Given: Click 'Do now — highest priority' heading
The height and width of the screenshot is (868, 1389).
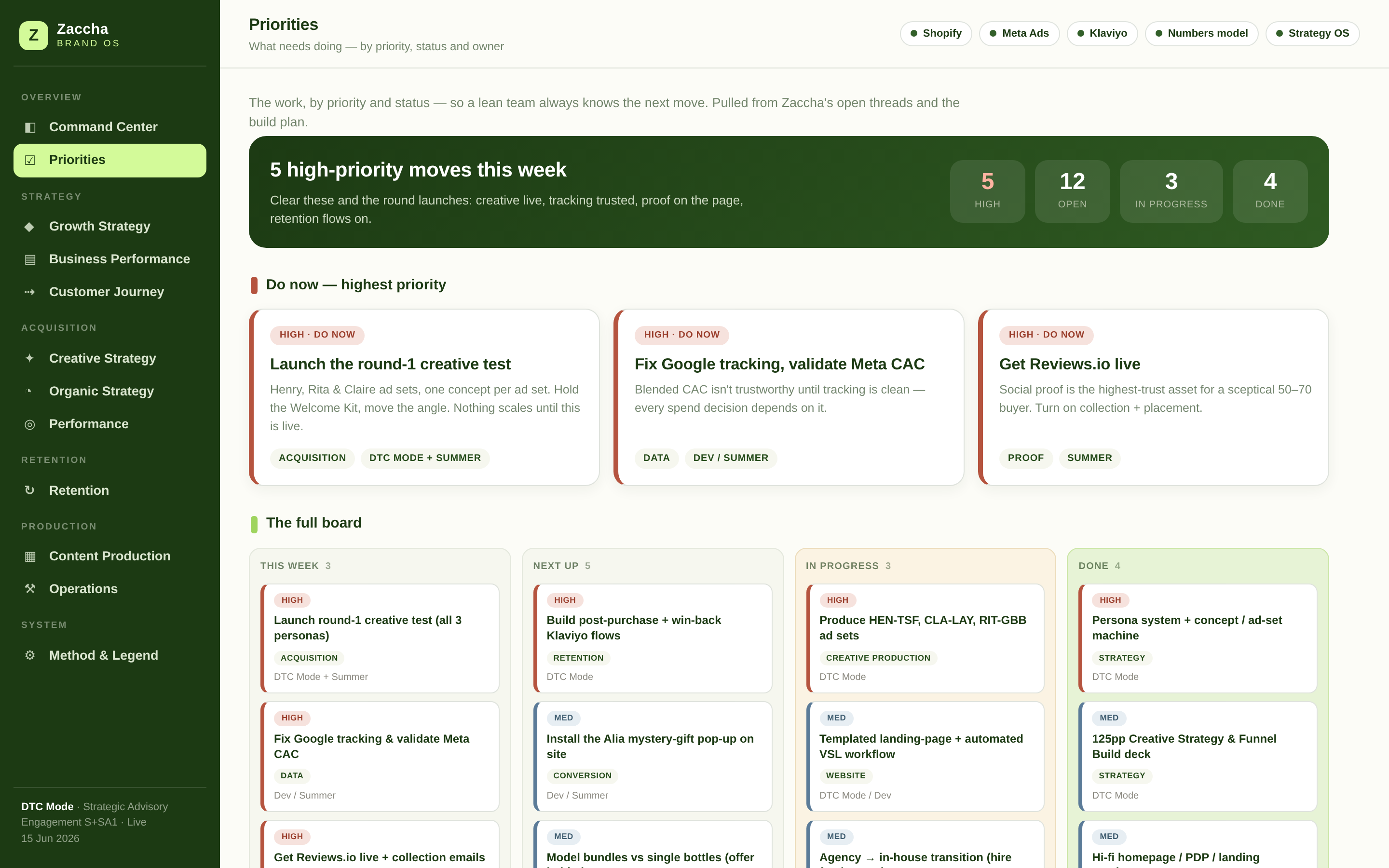Looking at the screenshot, I should pyautogui.click(x=356, y=285).
